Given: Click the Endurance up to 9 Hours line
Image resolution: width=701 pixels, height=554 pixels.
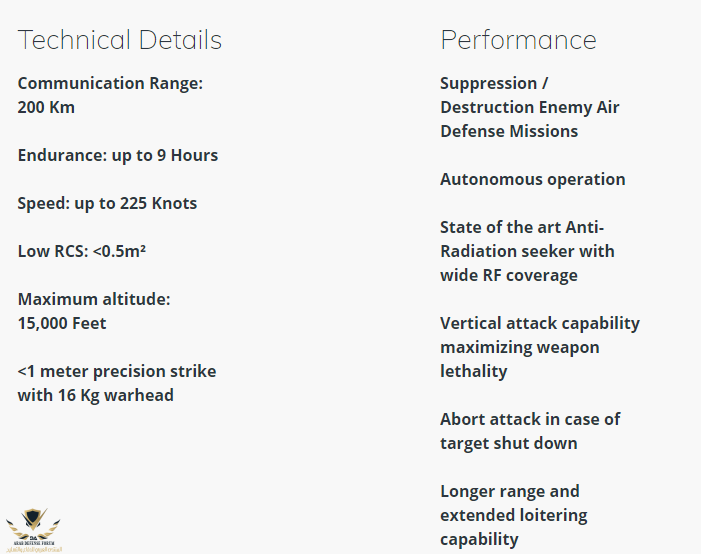Looking at the screenshot, I should point(117,155).
